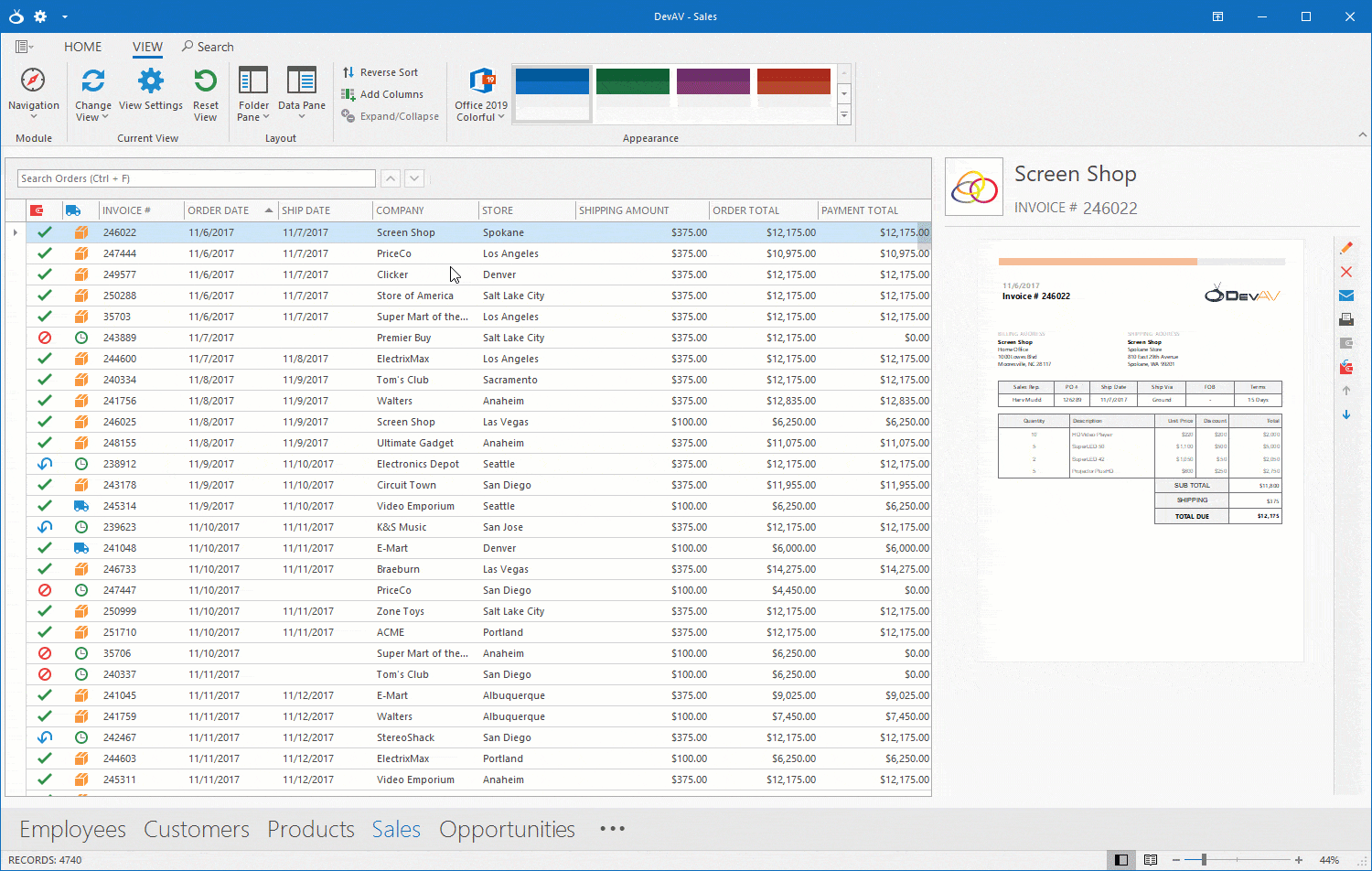The image size is (1372, 871).
Task: Click the ellipsis for more modules
Action: click(x=612, y=829)
